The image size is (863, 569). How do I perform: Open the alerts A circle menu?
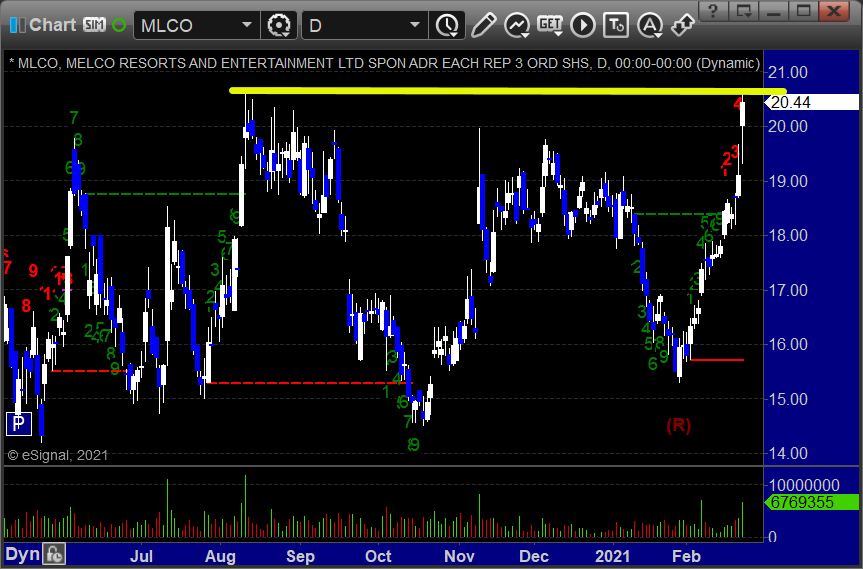[650, 25]
